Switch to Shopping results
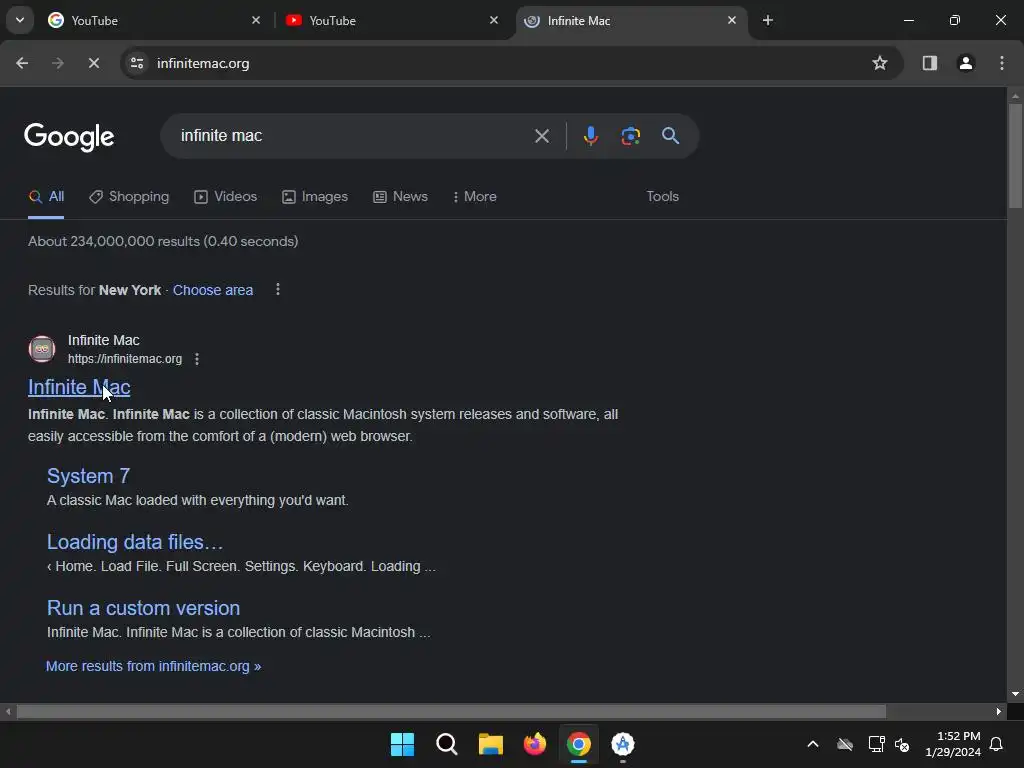 (x=129, y=197)
